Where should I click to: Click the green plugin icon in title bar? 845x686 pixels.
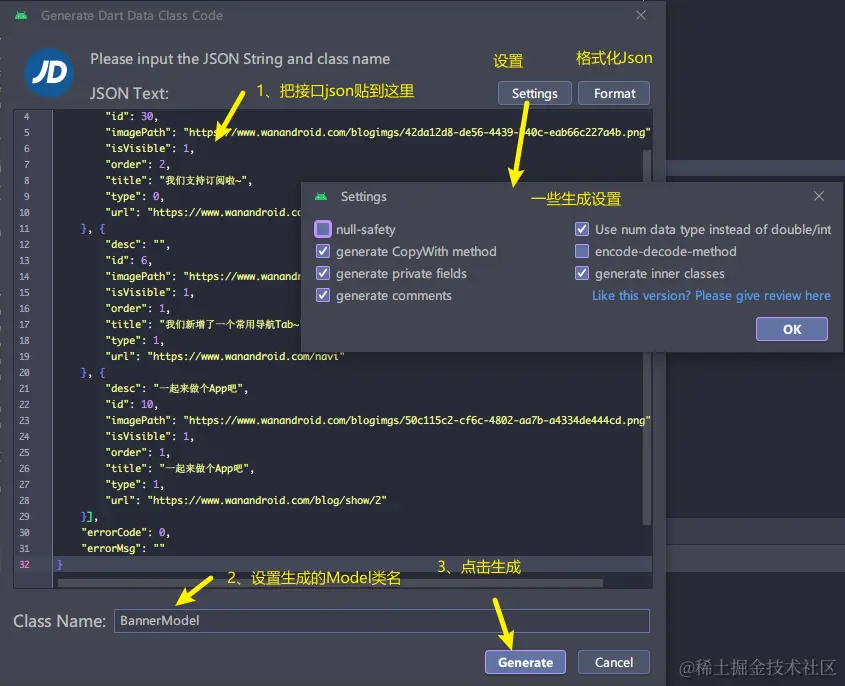pyautogui.click(x=23, y=15)
